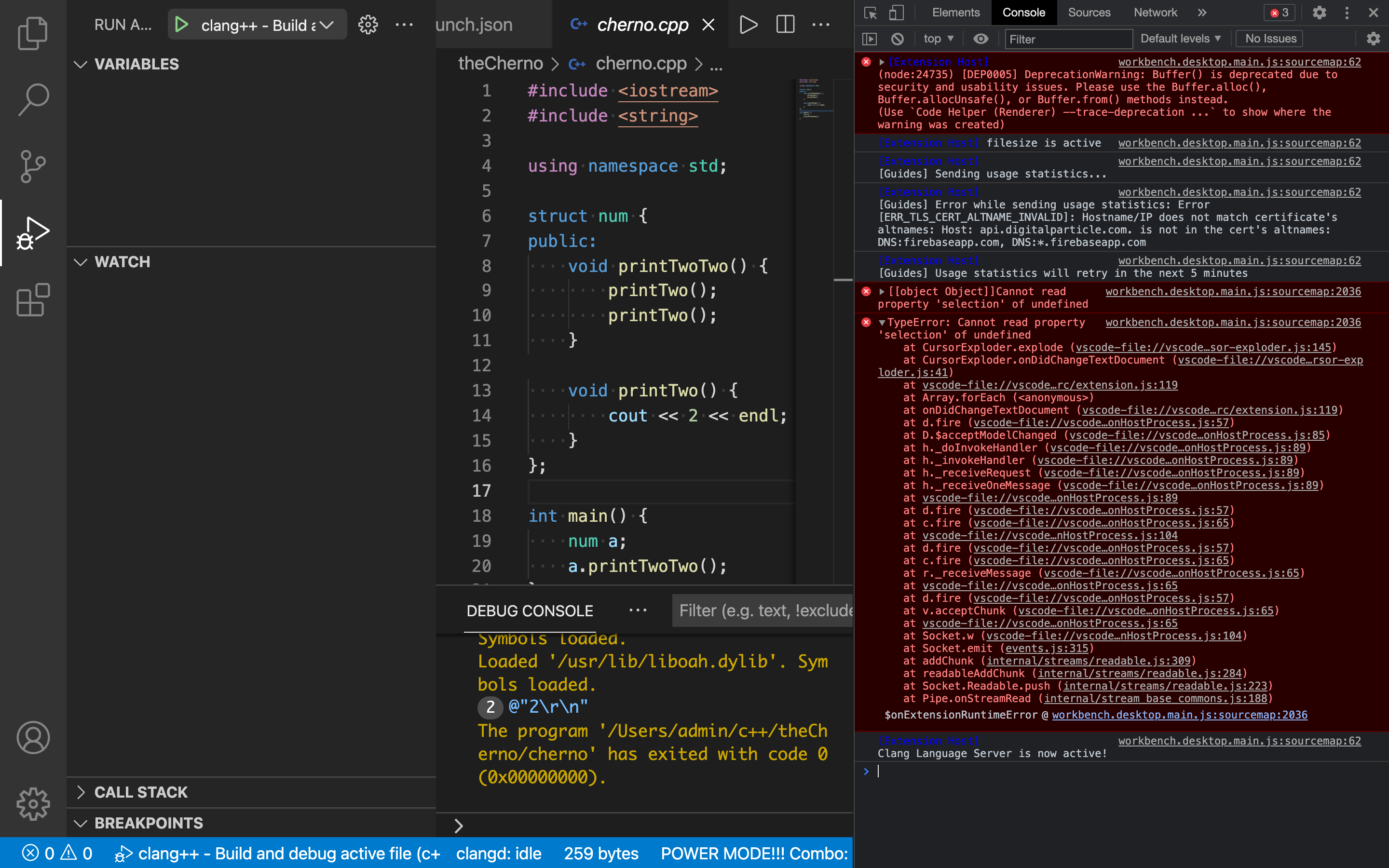Collapse the TypeError stack trace
The image size is (1389, 868).
pos(882,323)
